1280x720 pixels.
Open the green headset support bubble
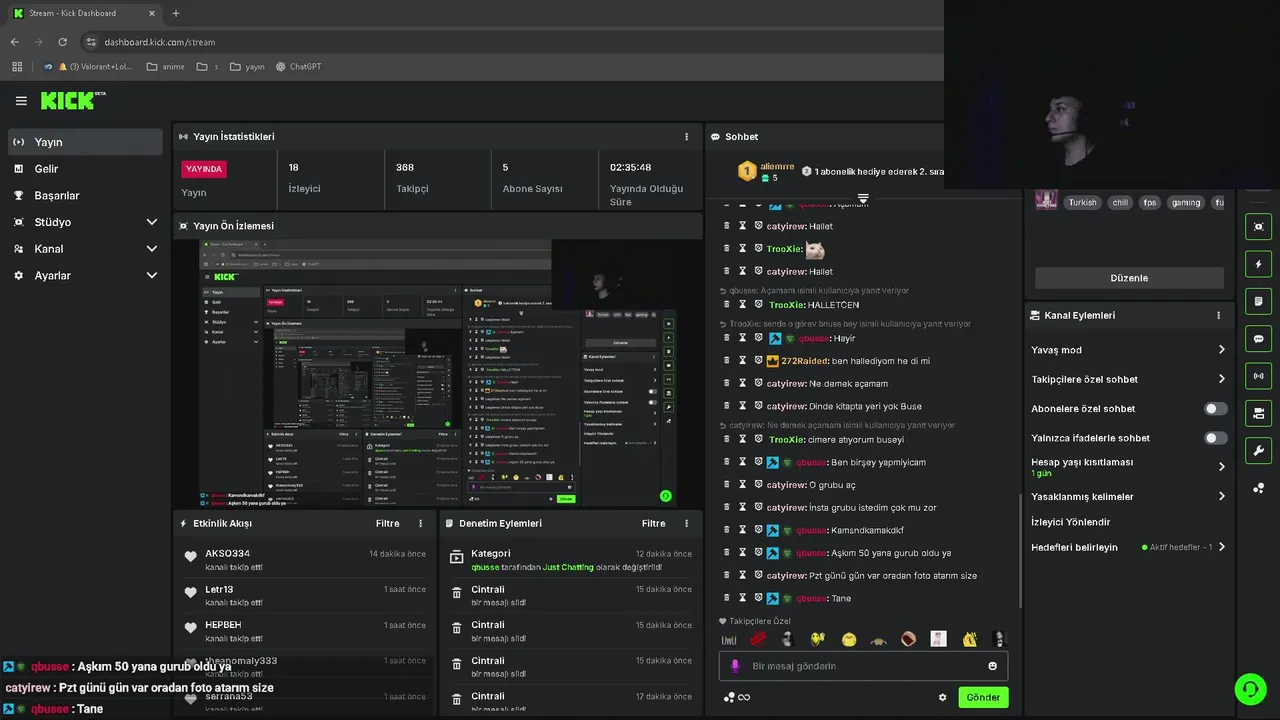[x=1250, y=689]
